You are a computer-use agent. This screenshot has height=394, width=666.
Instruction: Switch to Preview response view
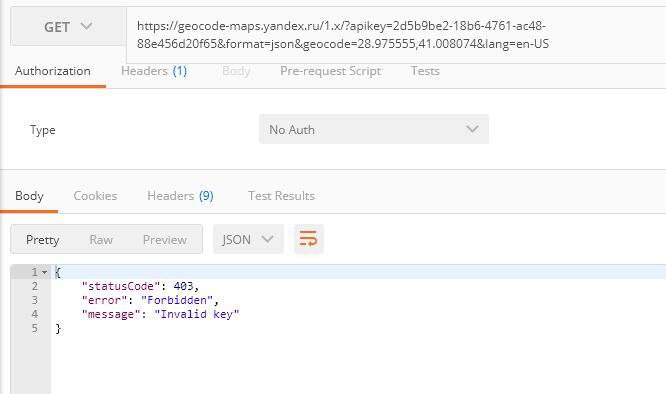(x=164, y=240)
